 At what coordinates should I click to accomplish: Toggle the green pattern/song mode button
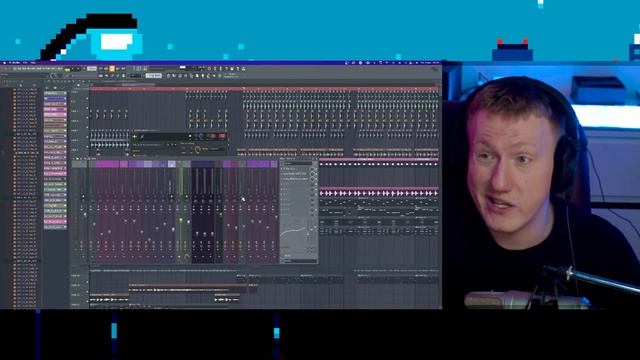[67, 69]
